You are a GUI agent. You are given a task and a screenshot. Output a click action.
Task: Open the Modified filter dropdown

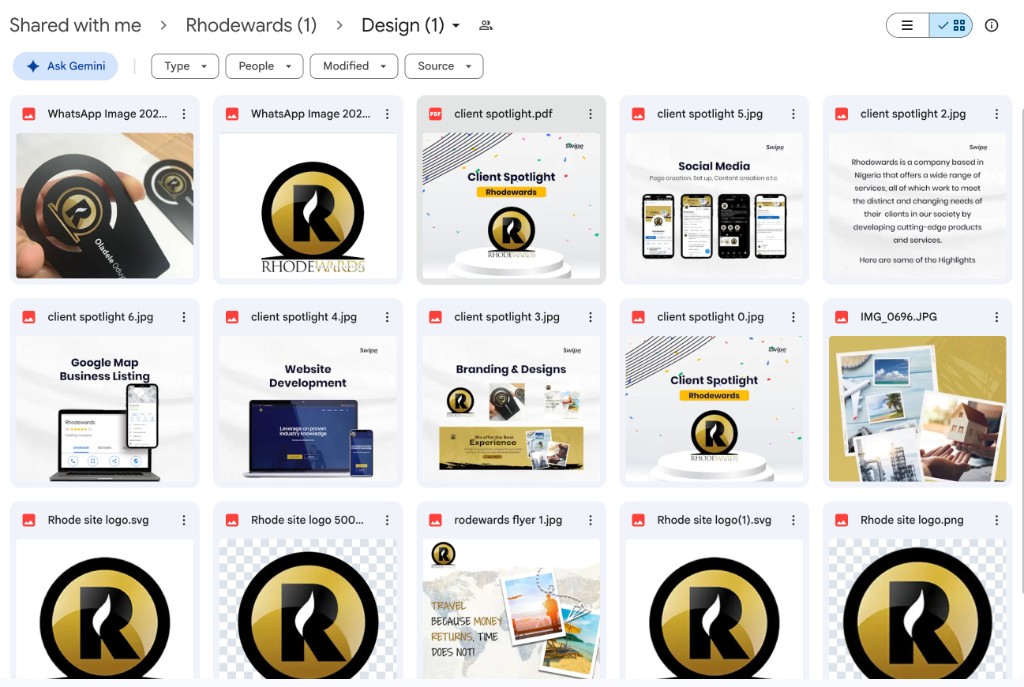(x=354, y=66)
